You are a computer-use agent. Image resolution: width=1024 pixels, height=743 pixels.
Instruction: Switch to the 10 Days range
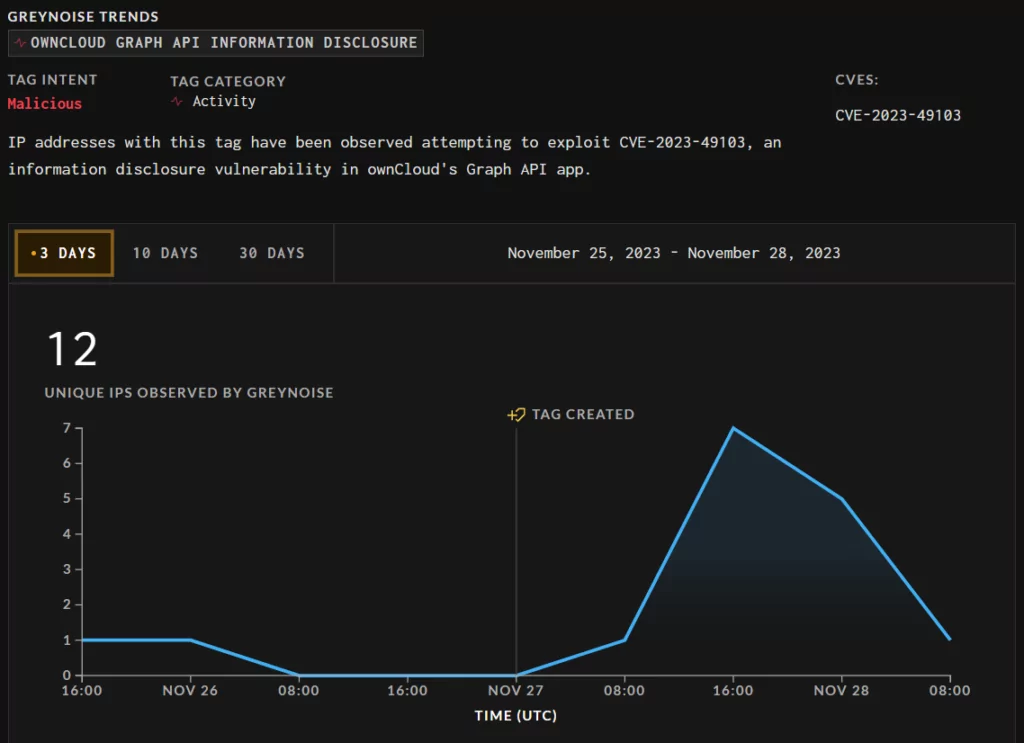(x=165, y=253)
